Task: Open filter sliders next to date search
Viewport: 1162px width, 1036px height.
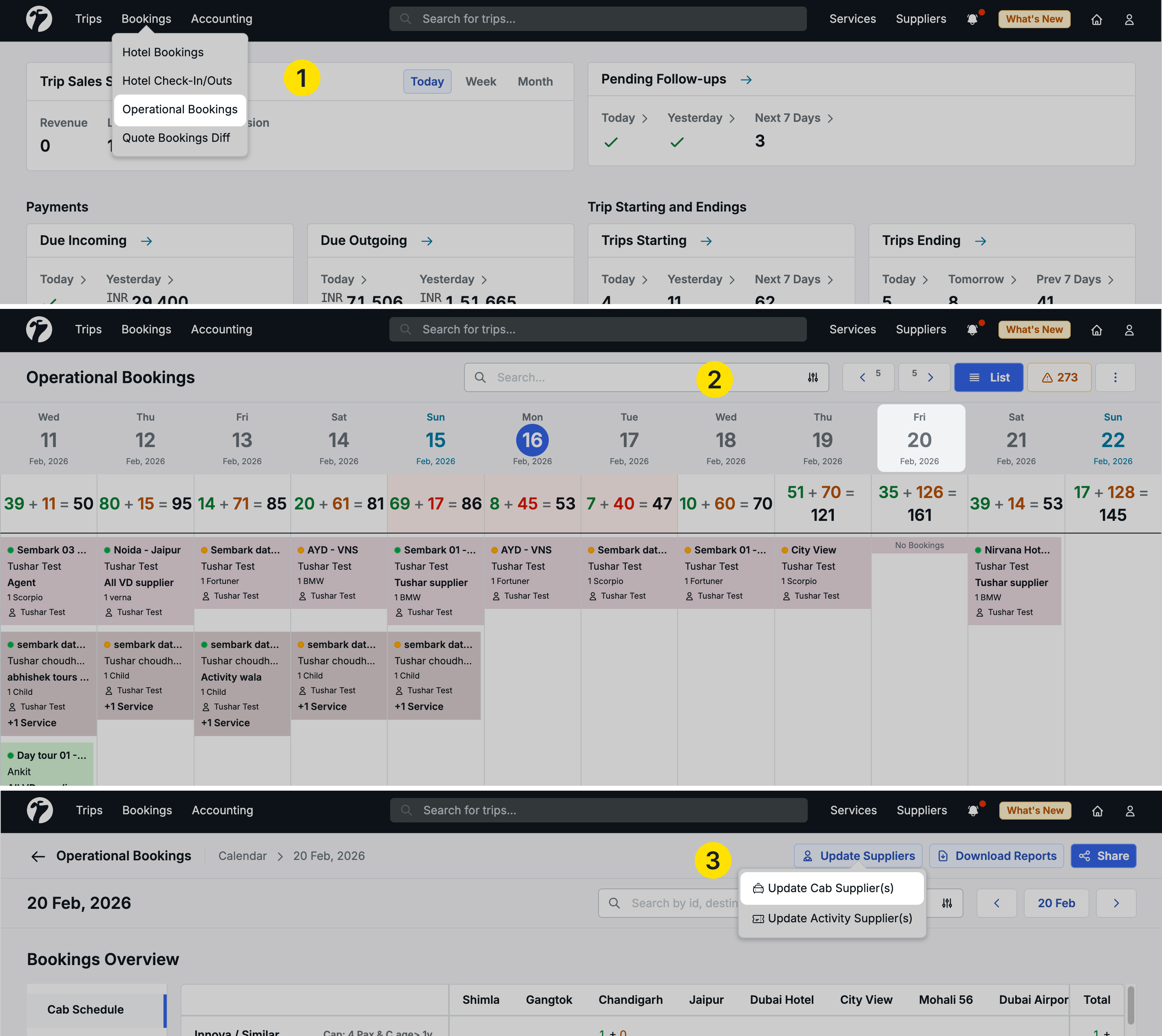Action: 946,904
